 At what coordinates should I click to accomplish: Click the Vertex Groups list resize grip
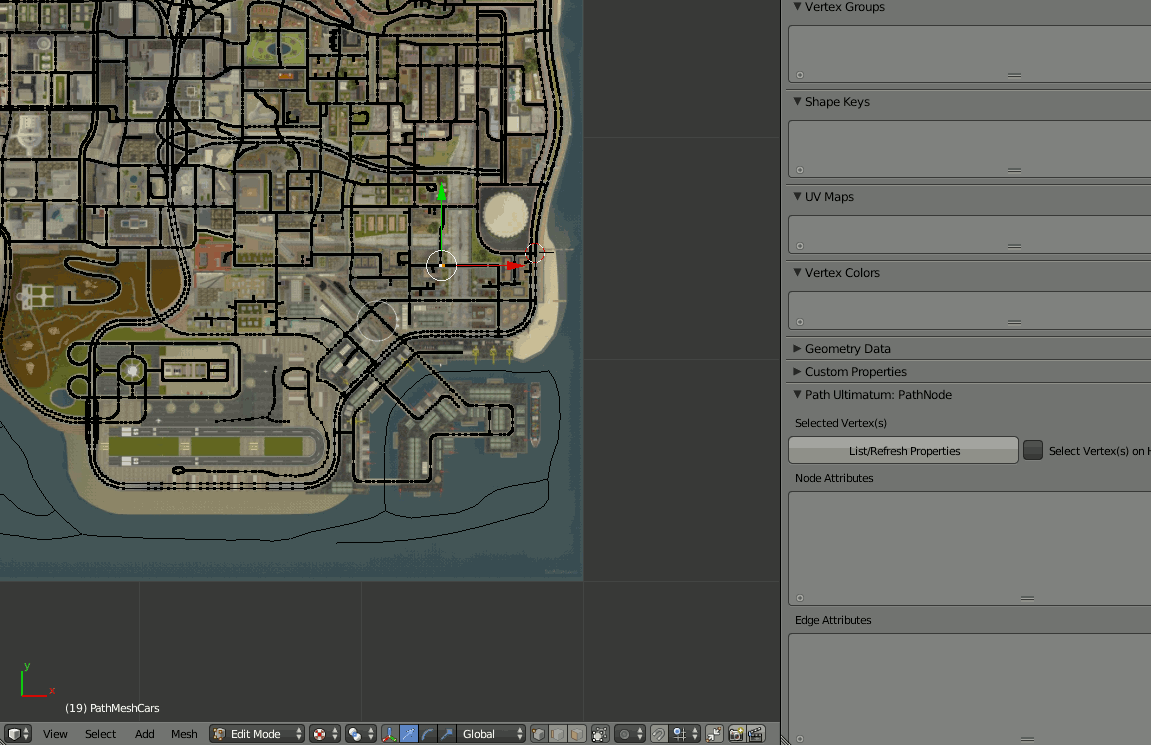point(1014,75)
